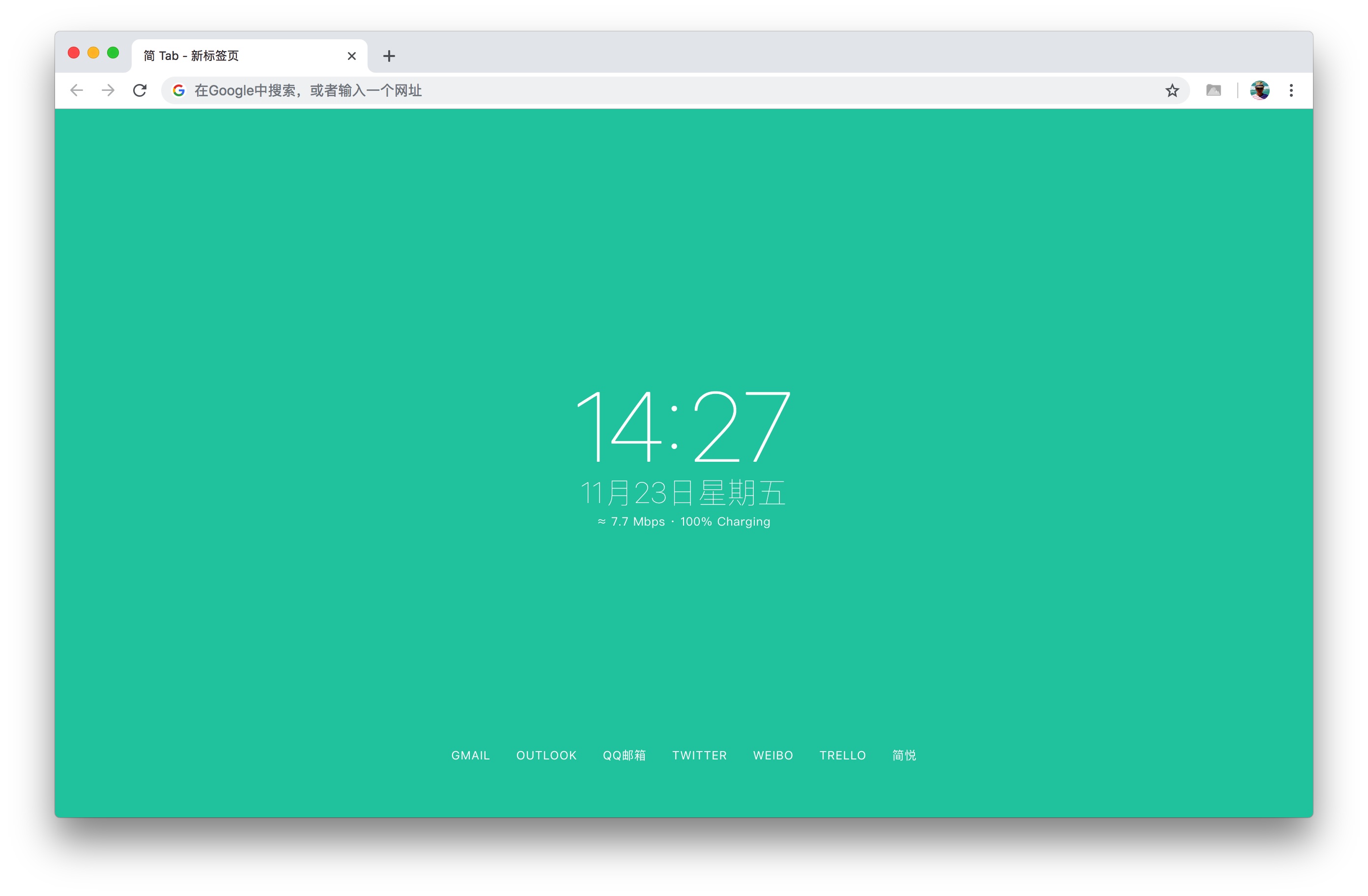Open the TRELLO shortcut link
The height and width of the screenshot is (896, 1368).
point(843,755)
